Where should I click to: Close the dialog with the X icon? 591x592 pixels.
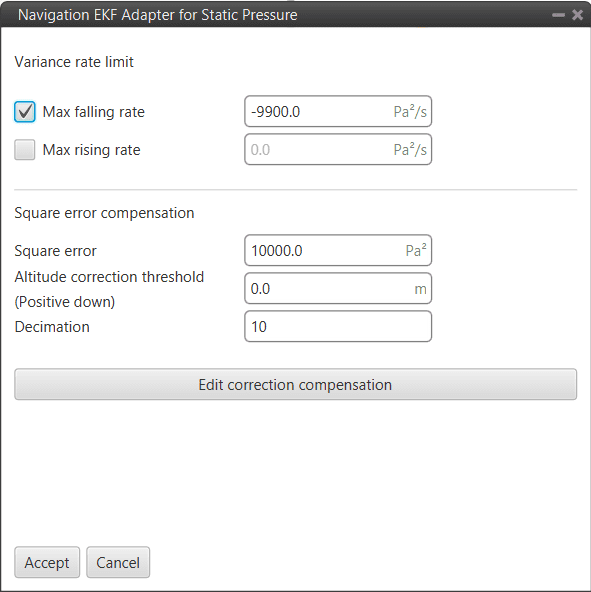pos(577,15)
